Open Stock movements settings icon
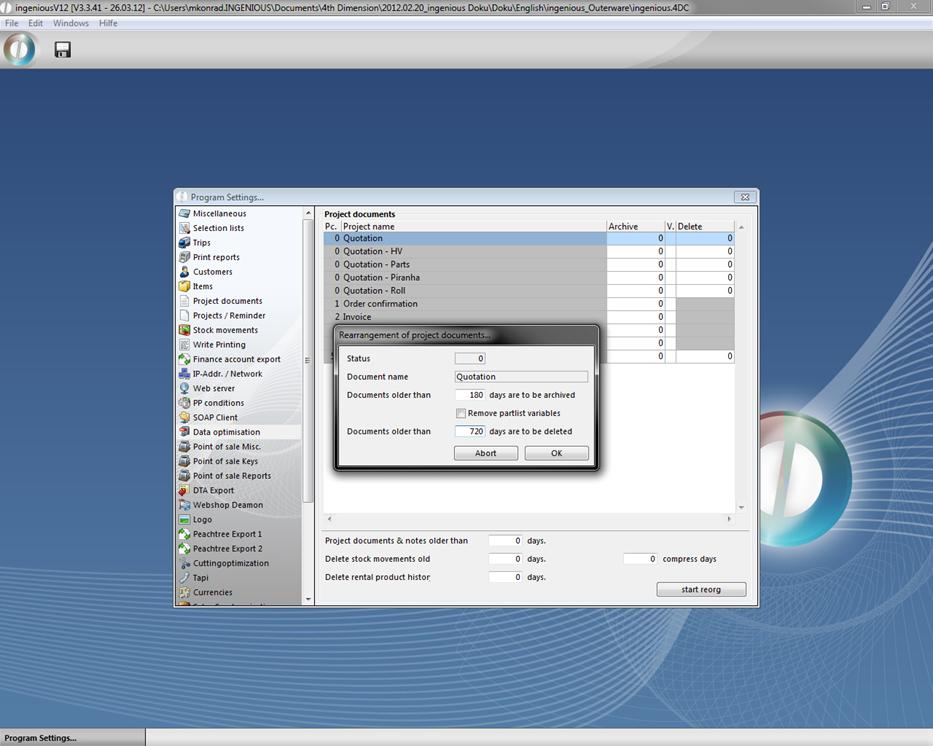Screen dimensions: 933x746 [185, 330]
